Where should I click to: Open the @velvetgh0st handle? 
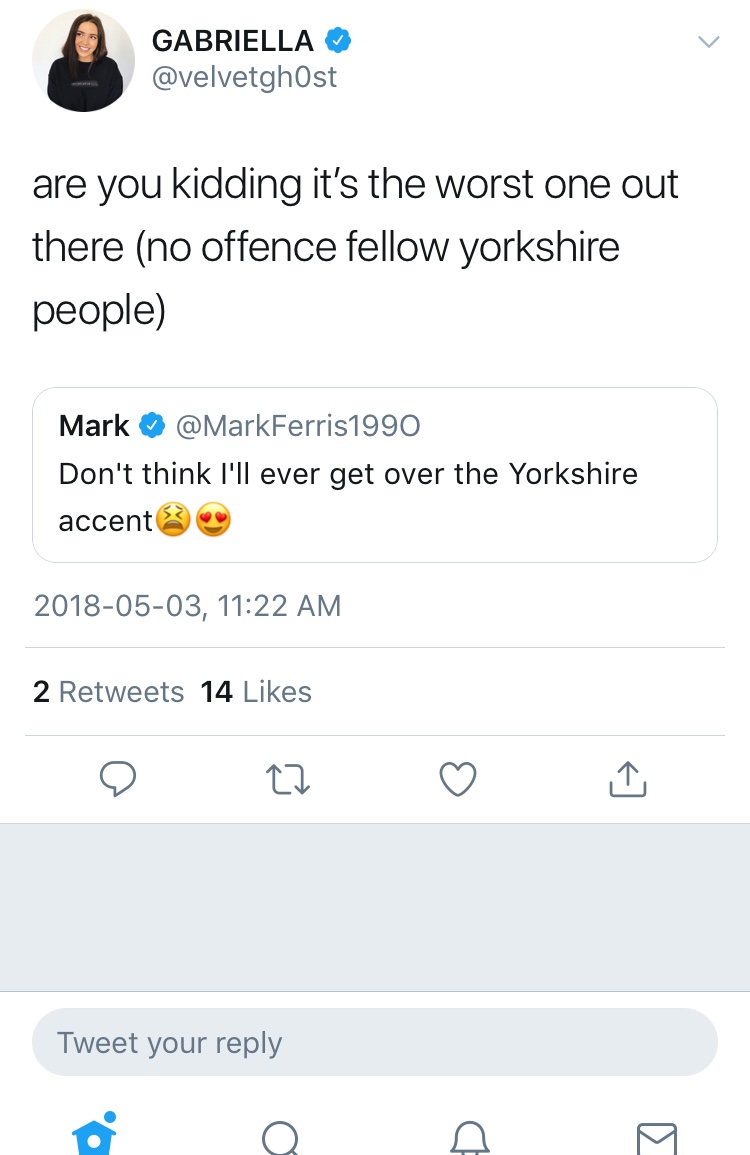244,76
